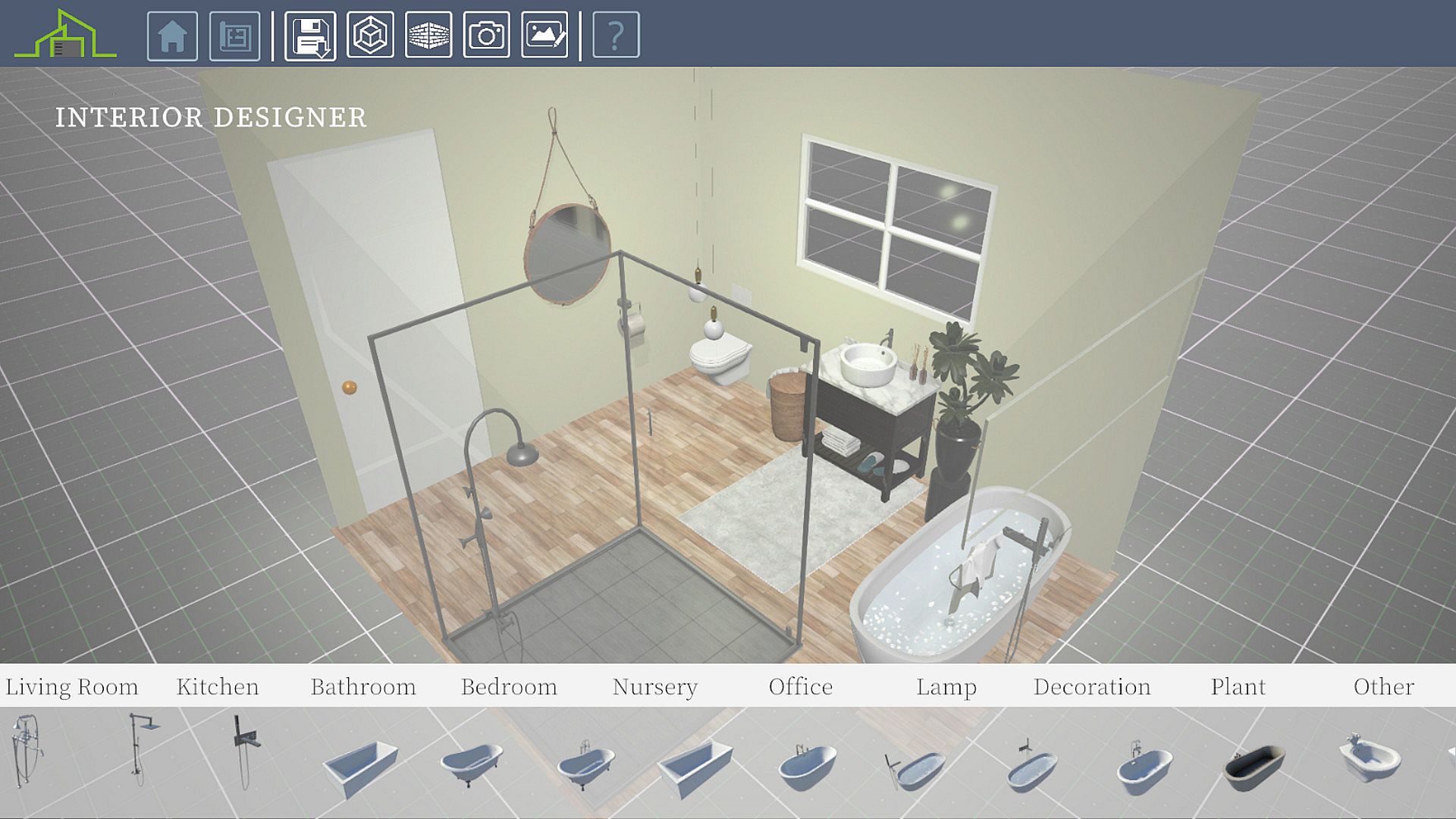Select the Living Room category tab

72,687
